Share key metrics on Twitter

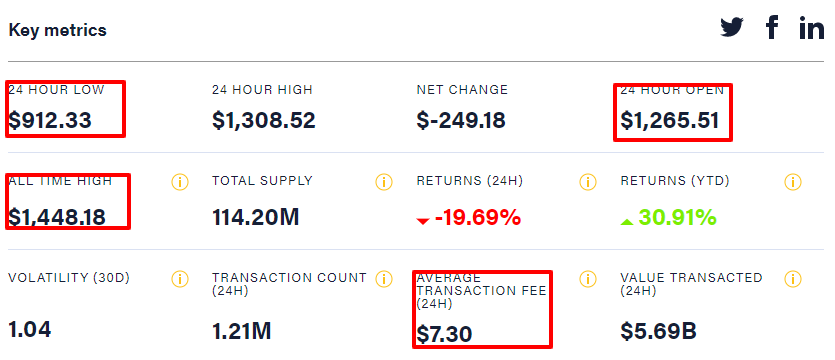tap(732, 27)
